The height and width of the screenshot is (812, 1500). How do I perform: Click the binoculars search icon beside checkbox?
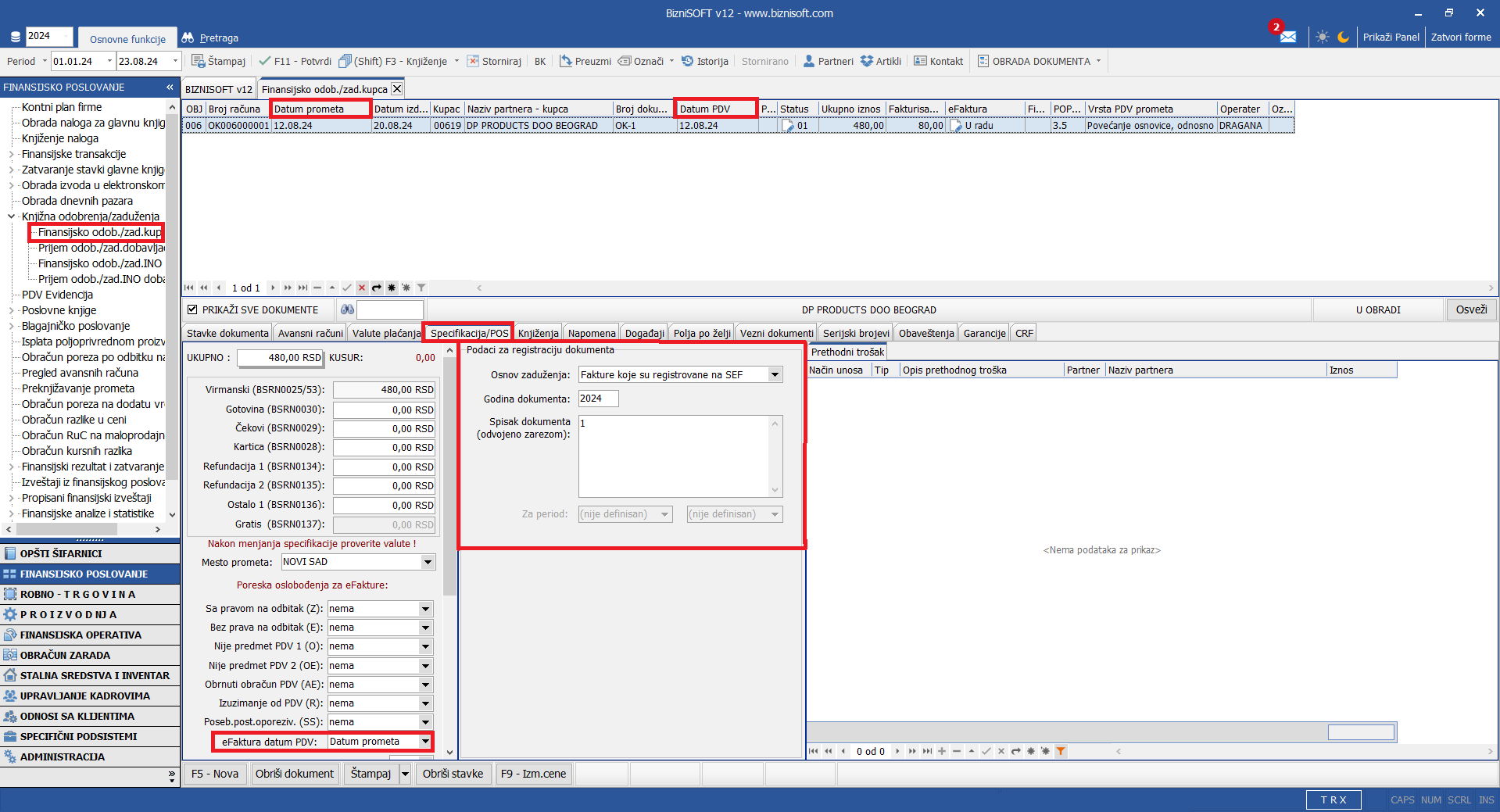tap(347, 310)
